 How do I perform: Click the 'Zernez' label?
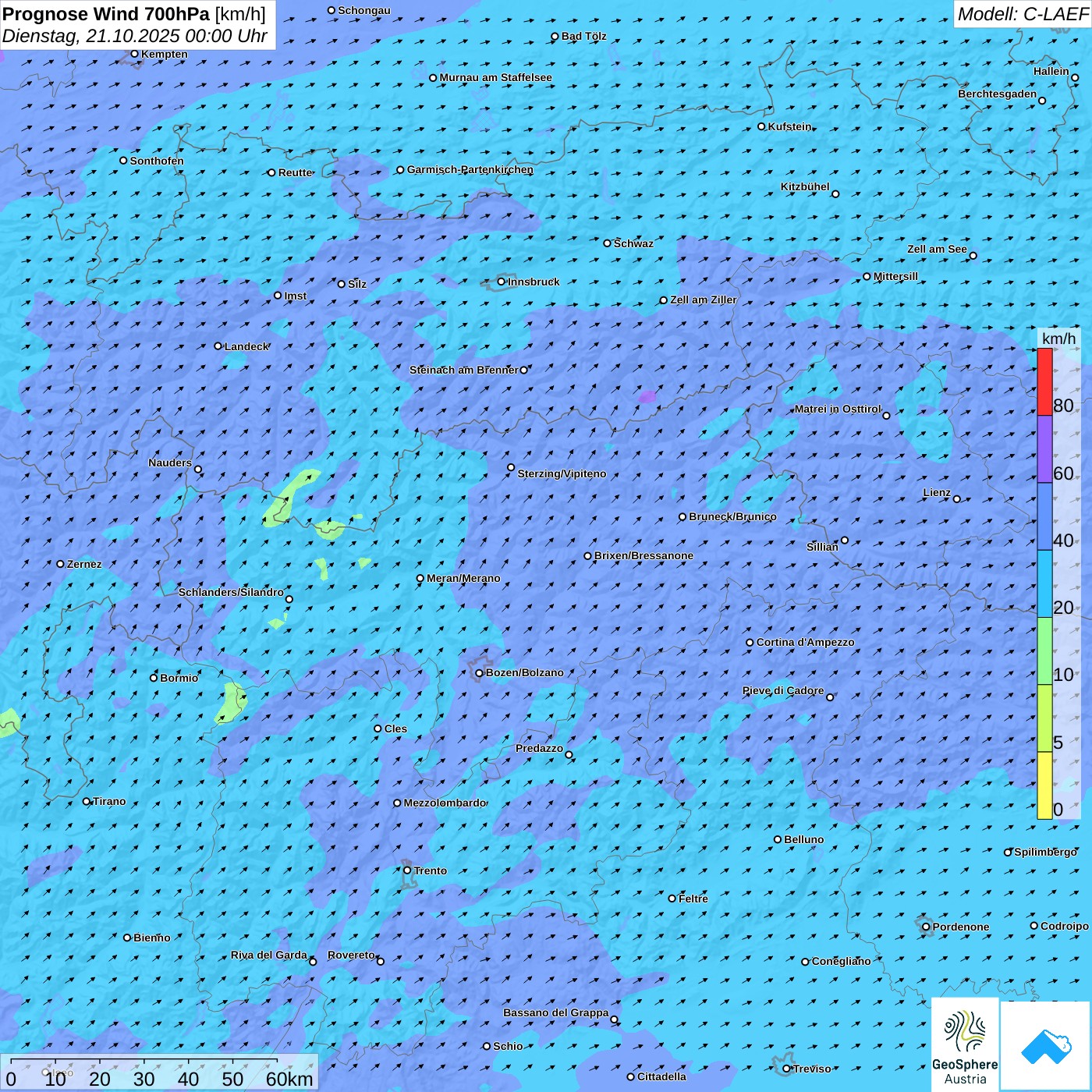[x=84, y=564]
